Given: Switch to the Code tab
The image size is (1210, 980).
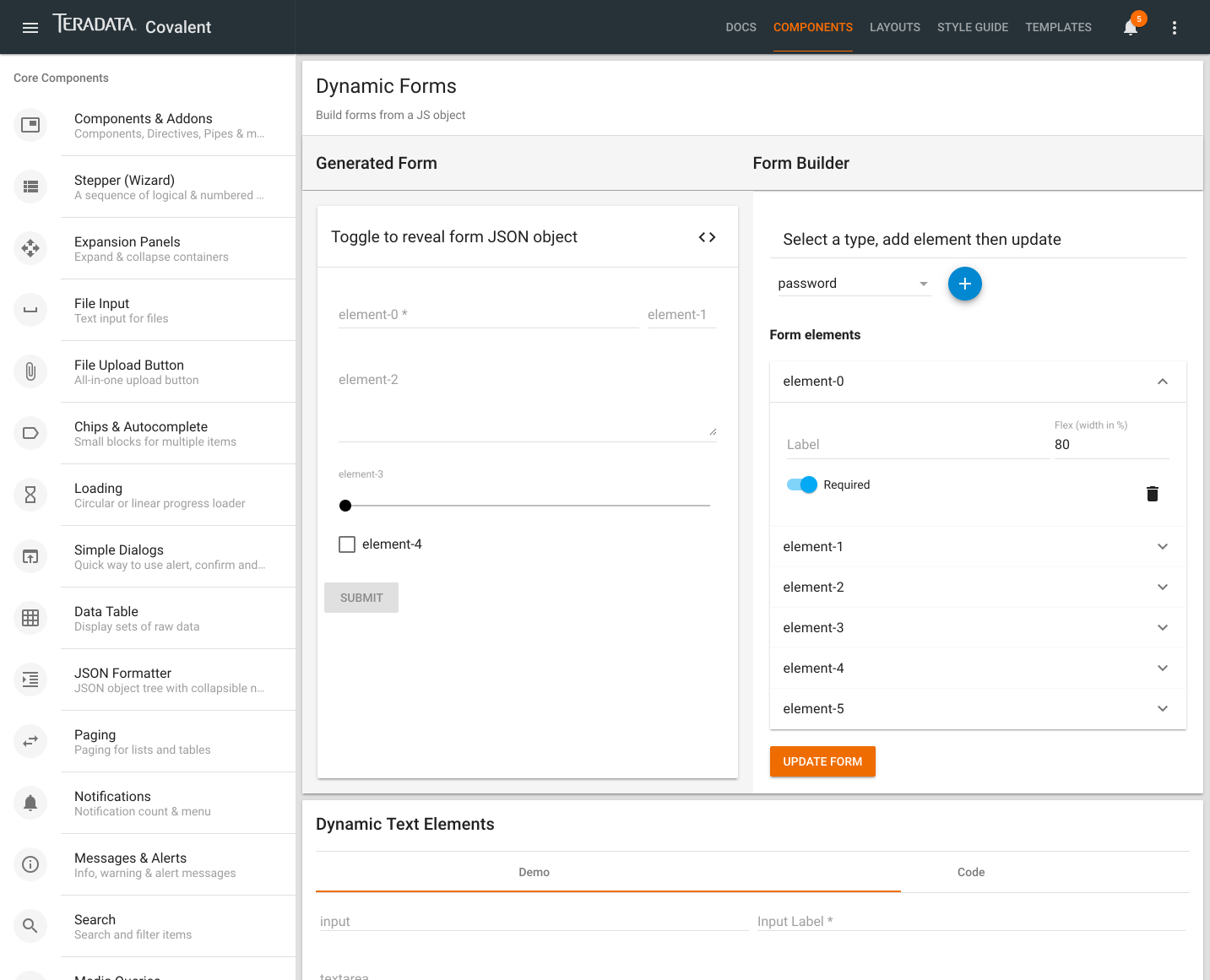Looking at the screenshot, I should point(971,872).
